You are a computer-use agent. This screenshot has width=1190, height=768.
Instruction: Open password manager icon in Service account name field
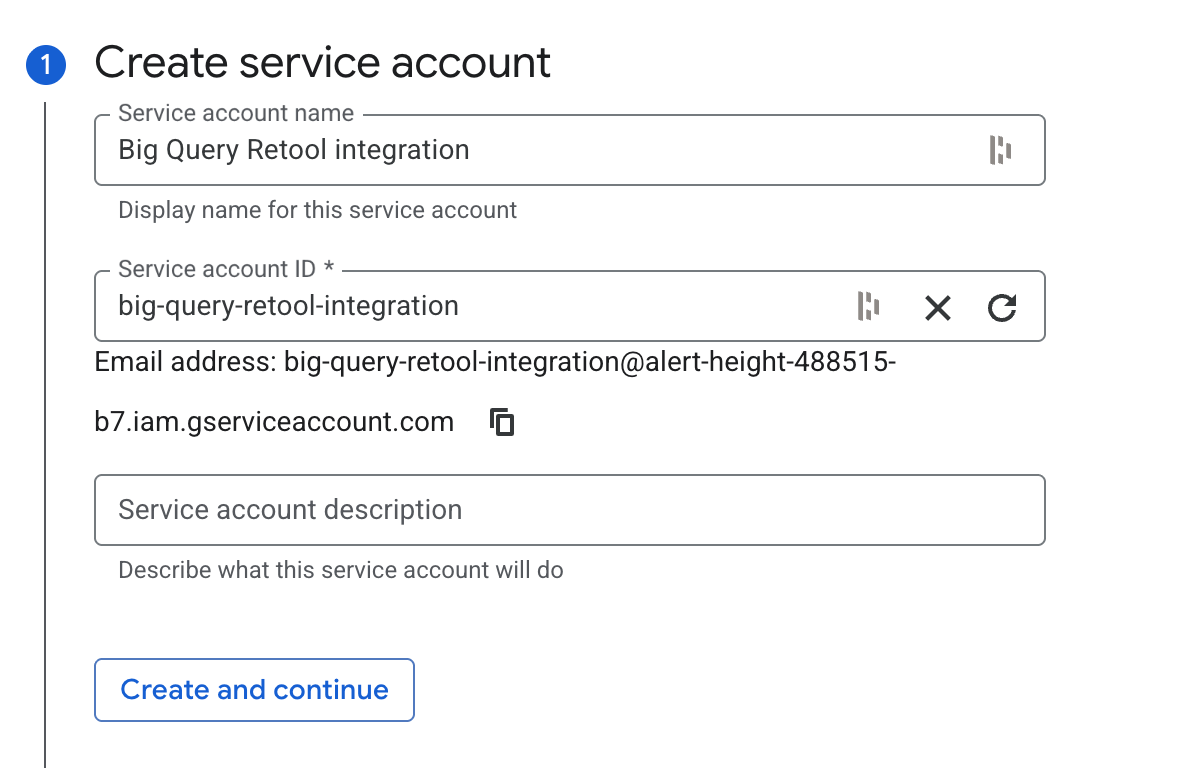(x=1000, y=150)
